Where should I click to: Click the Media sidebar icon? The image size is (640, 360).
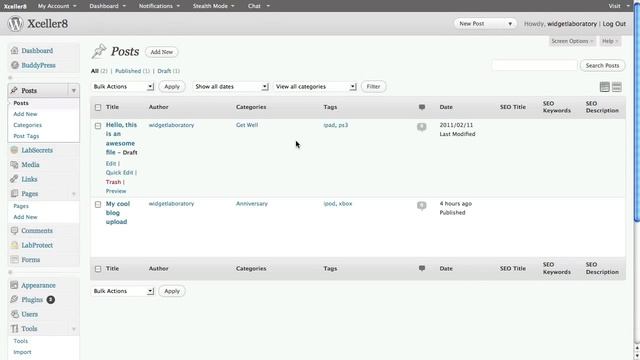click(14, 164)
